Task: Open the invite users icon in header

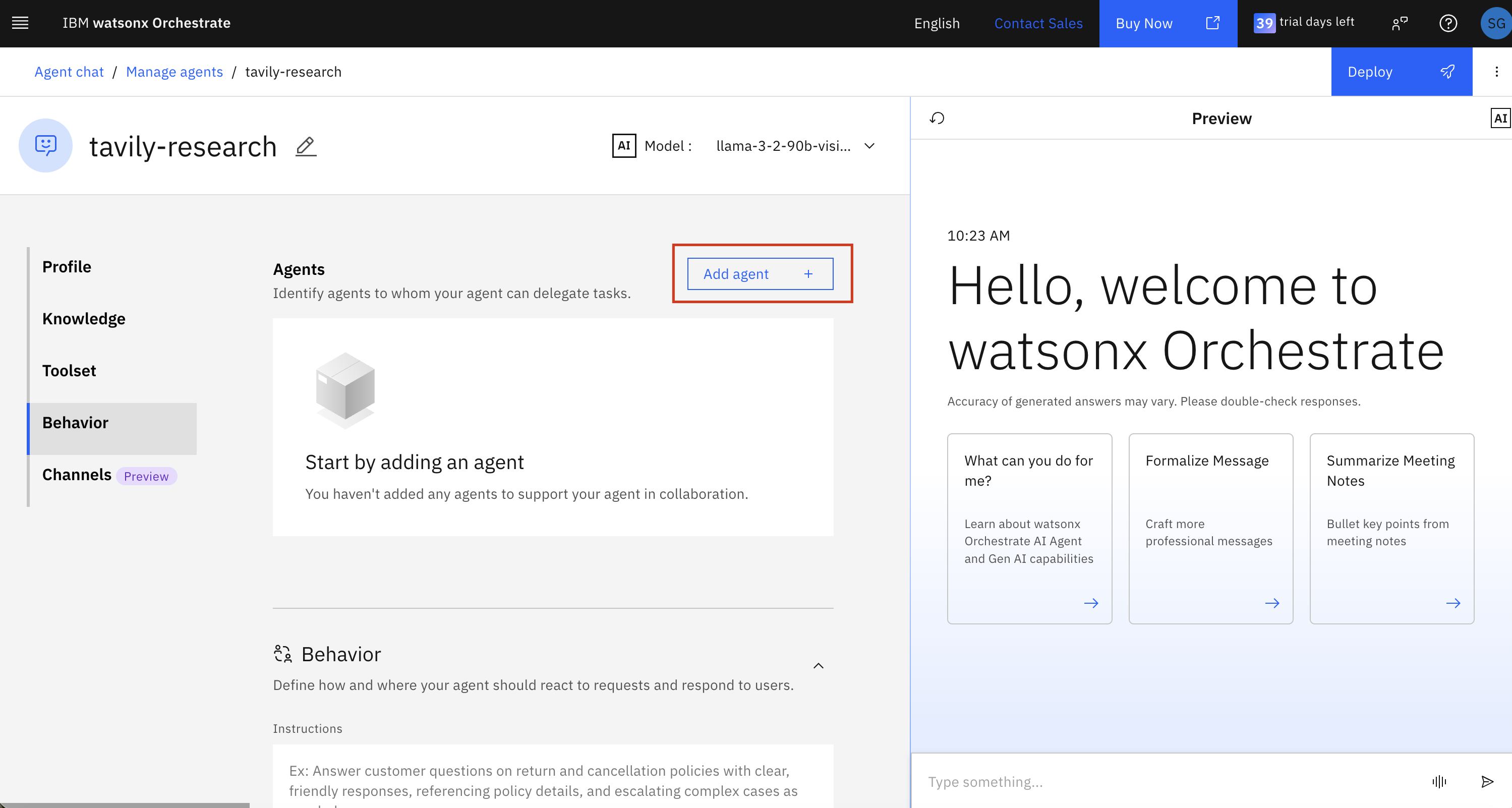Action: point(1400,24)
